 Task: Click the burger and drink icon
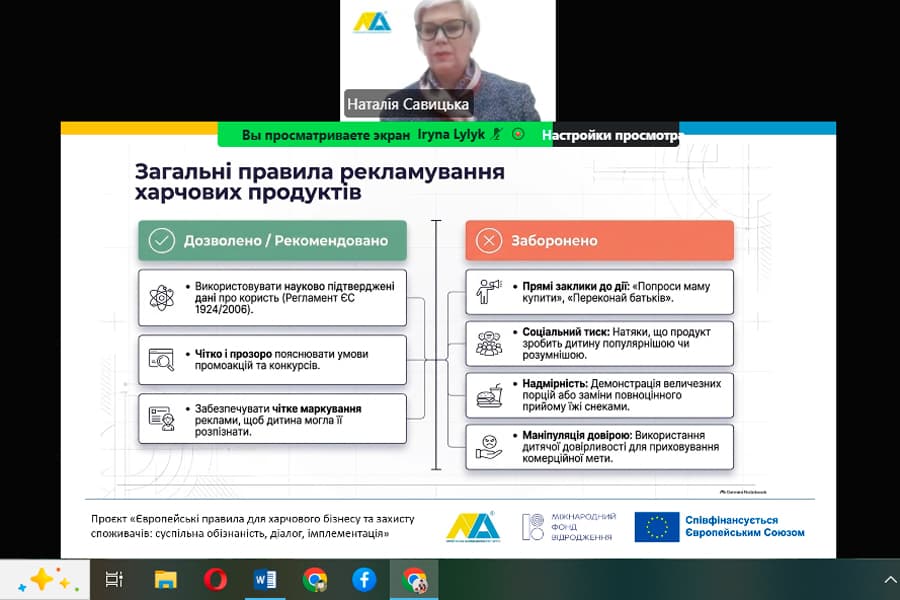tap(489, 395)
